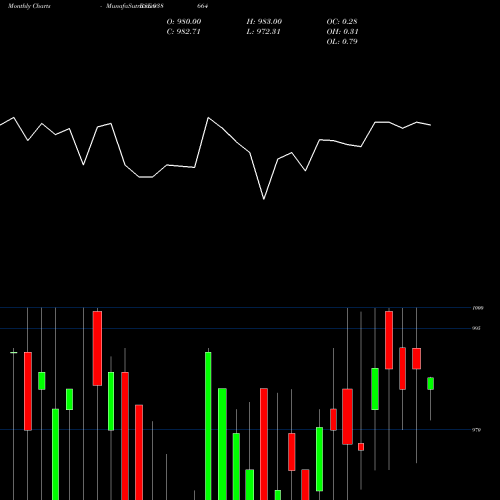The width and height of the screenshot is (500, 500).
Task: Select the 'C: 982.71' close value
Action: pos(183,31)
